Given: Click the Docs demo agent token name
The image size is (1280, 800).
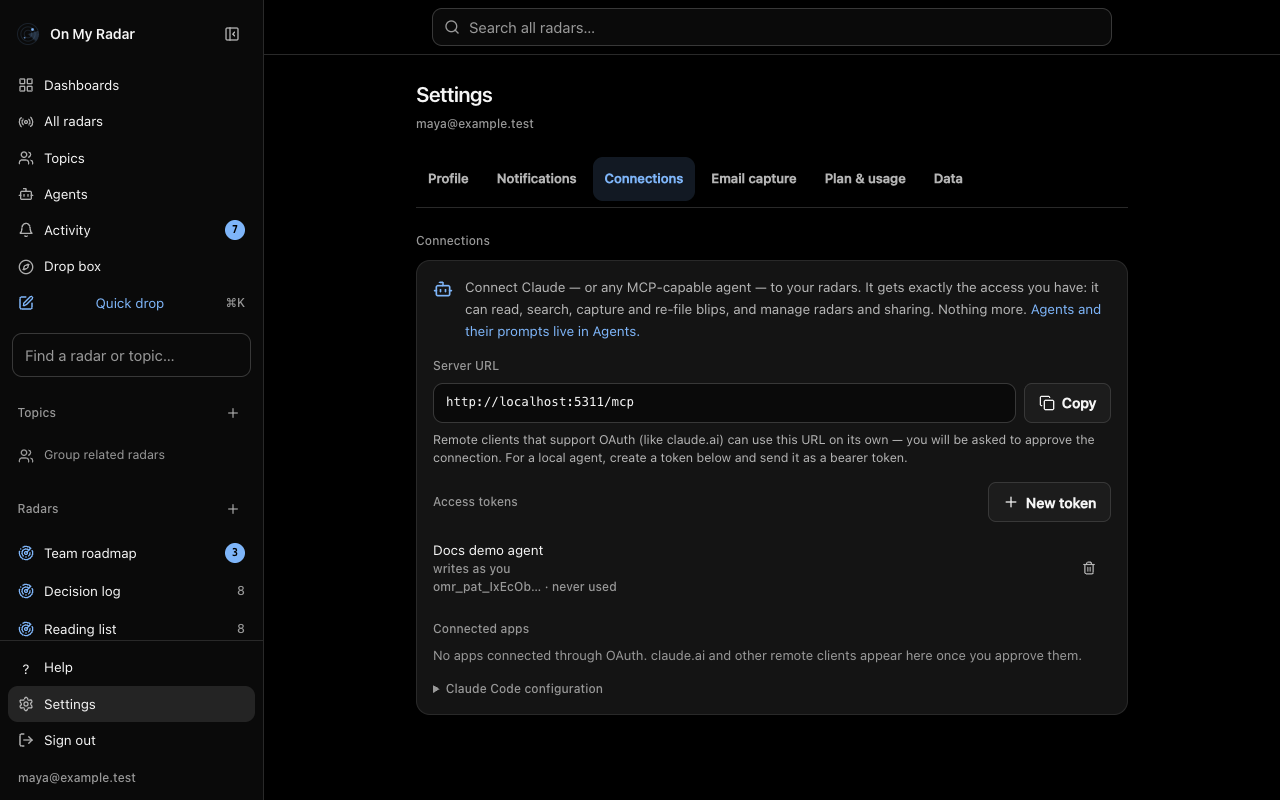Looking at the screenshot, I should (488, 550).
